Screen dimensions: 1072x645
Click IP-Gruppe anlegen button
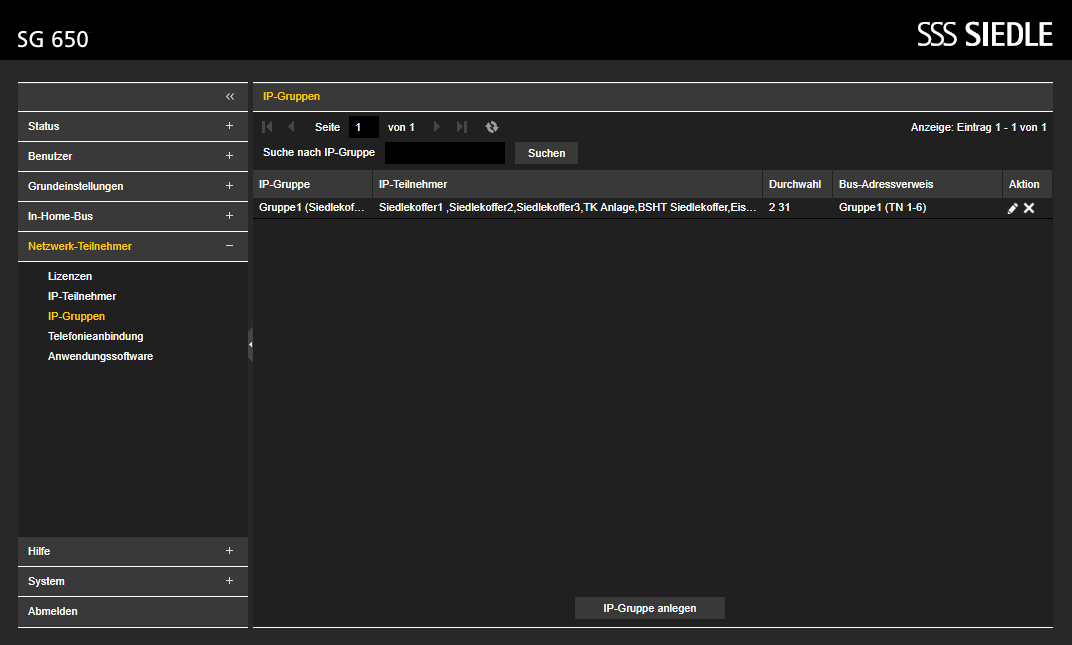(649, 608)
